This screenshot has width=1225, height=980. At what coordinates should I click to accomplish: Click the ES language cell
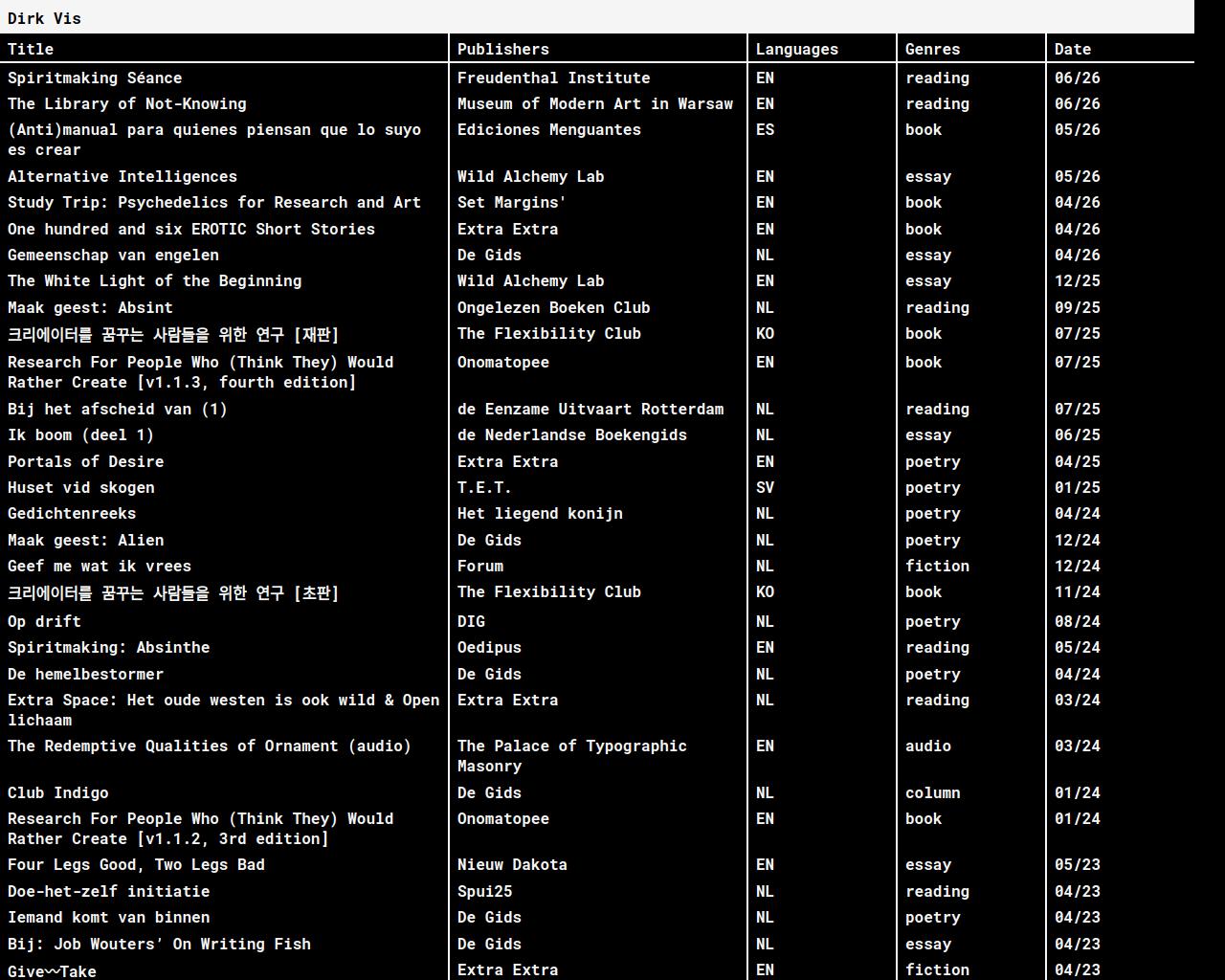coord(765,129)
